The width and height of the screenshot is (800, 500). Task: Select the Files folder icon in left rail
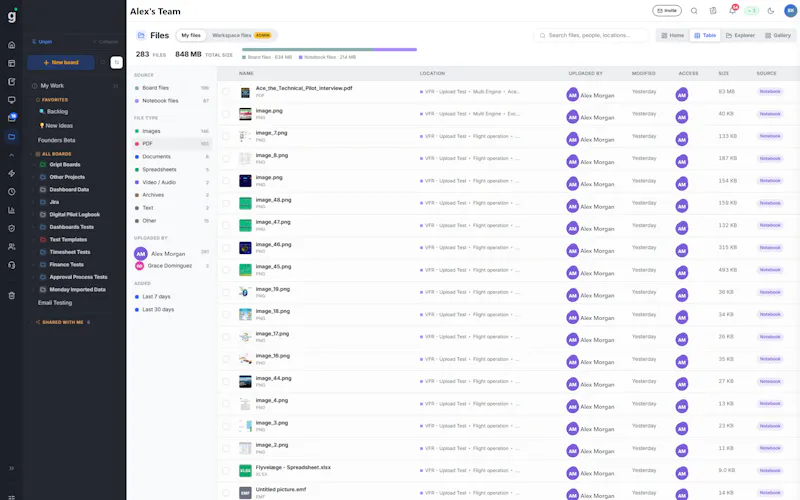click(11, 137)
